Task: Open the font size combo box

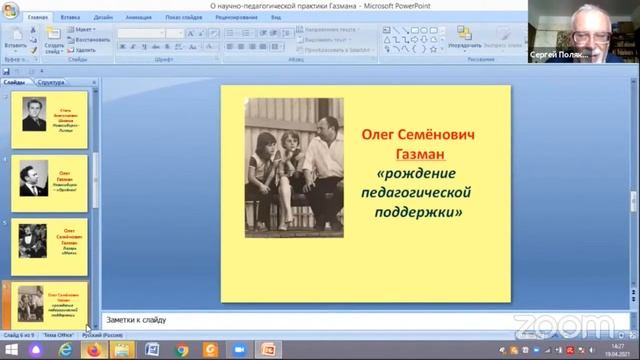Action: click(175, 33)
